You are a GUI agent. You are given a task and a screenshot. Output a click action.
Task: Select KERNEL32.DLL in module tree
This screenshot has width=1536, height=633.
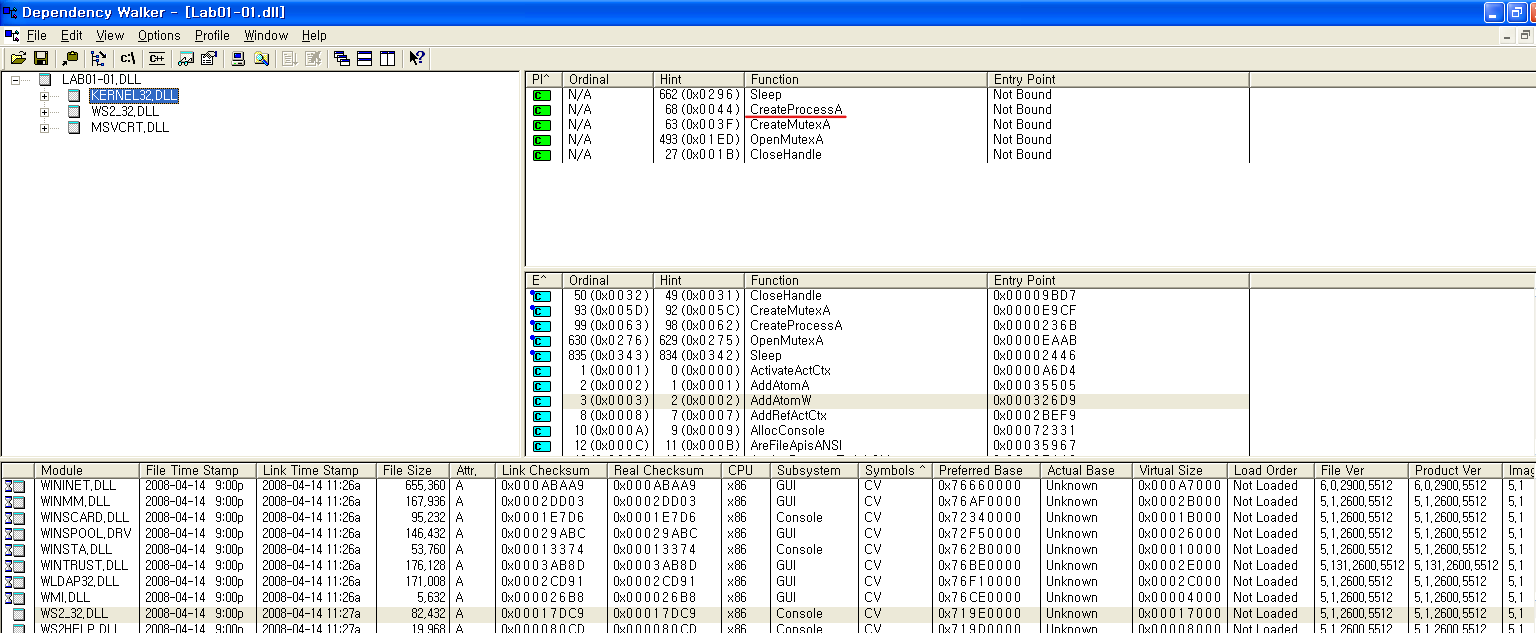pyautogui.click(x=134, y=95)
